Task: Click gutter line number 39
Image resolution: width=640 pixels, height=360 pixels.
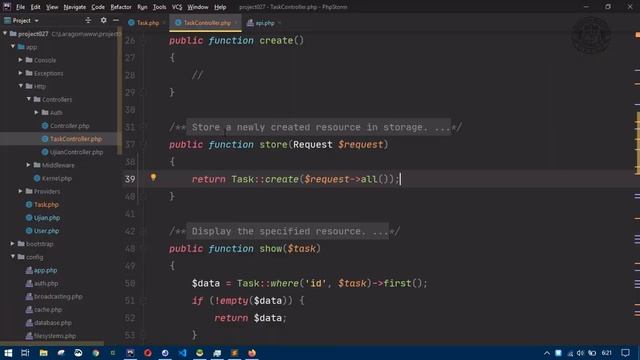Action: tap(130, 179)
